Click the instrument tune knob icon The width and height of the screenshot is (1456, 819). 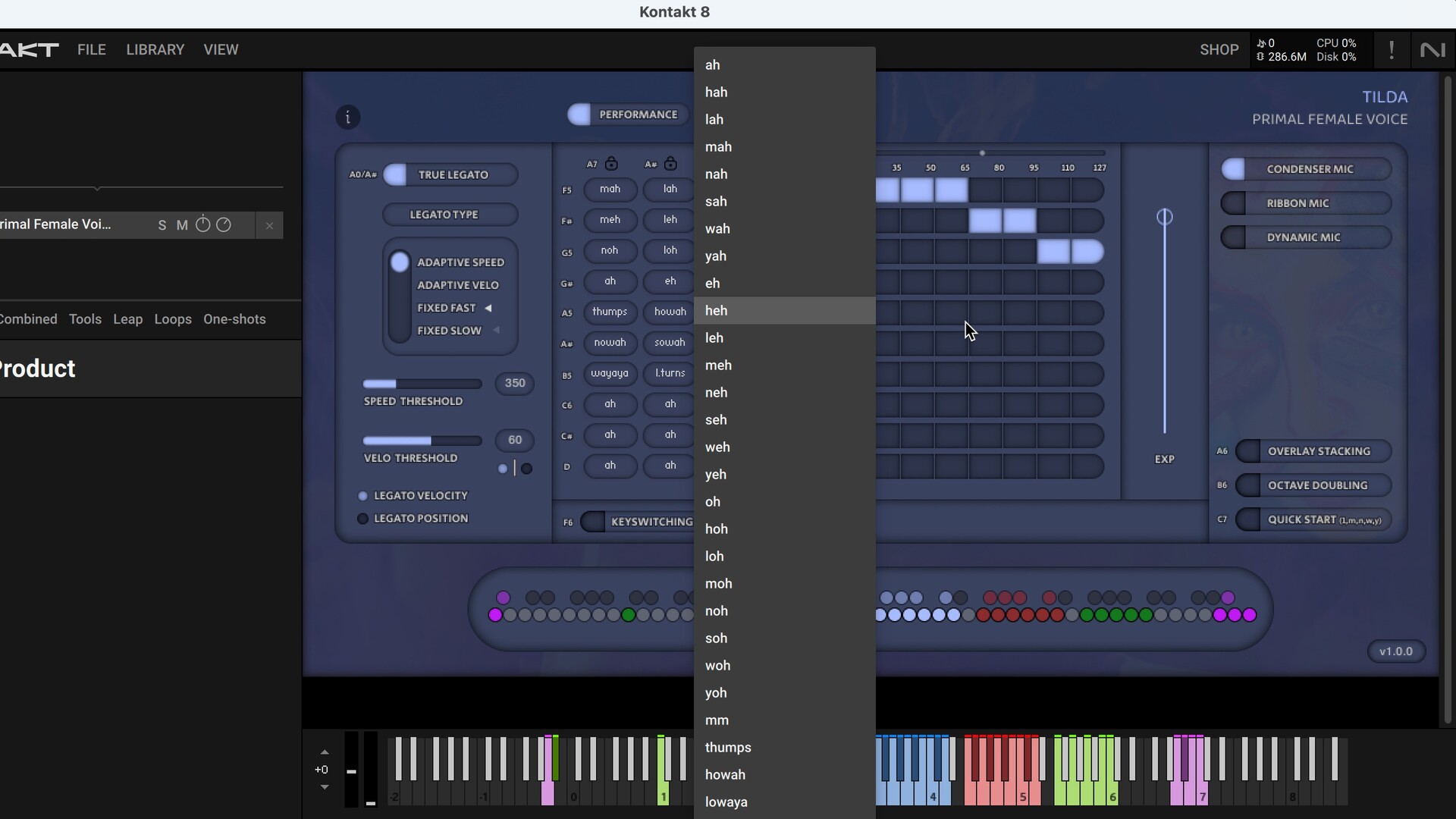202,224
